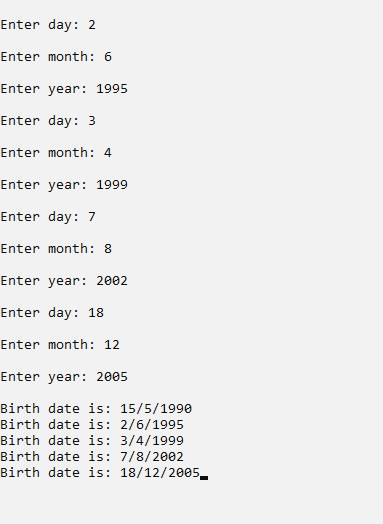Click birth date output 7/8/2002
This screenshot has height=524, width=383.
(x=152, y=457)
